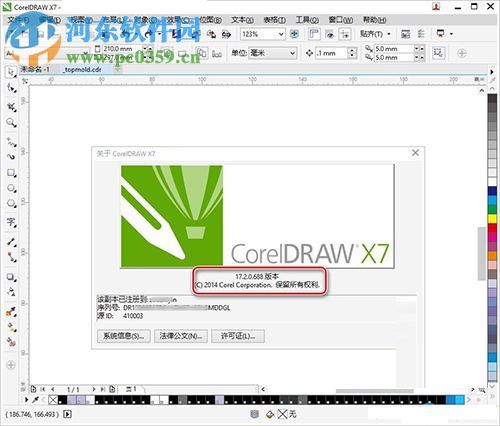Click property bar quick customize plus

(x=462, y=53)
